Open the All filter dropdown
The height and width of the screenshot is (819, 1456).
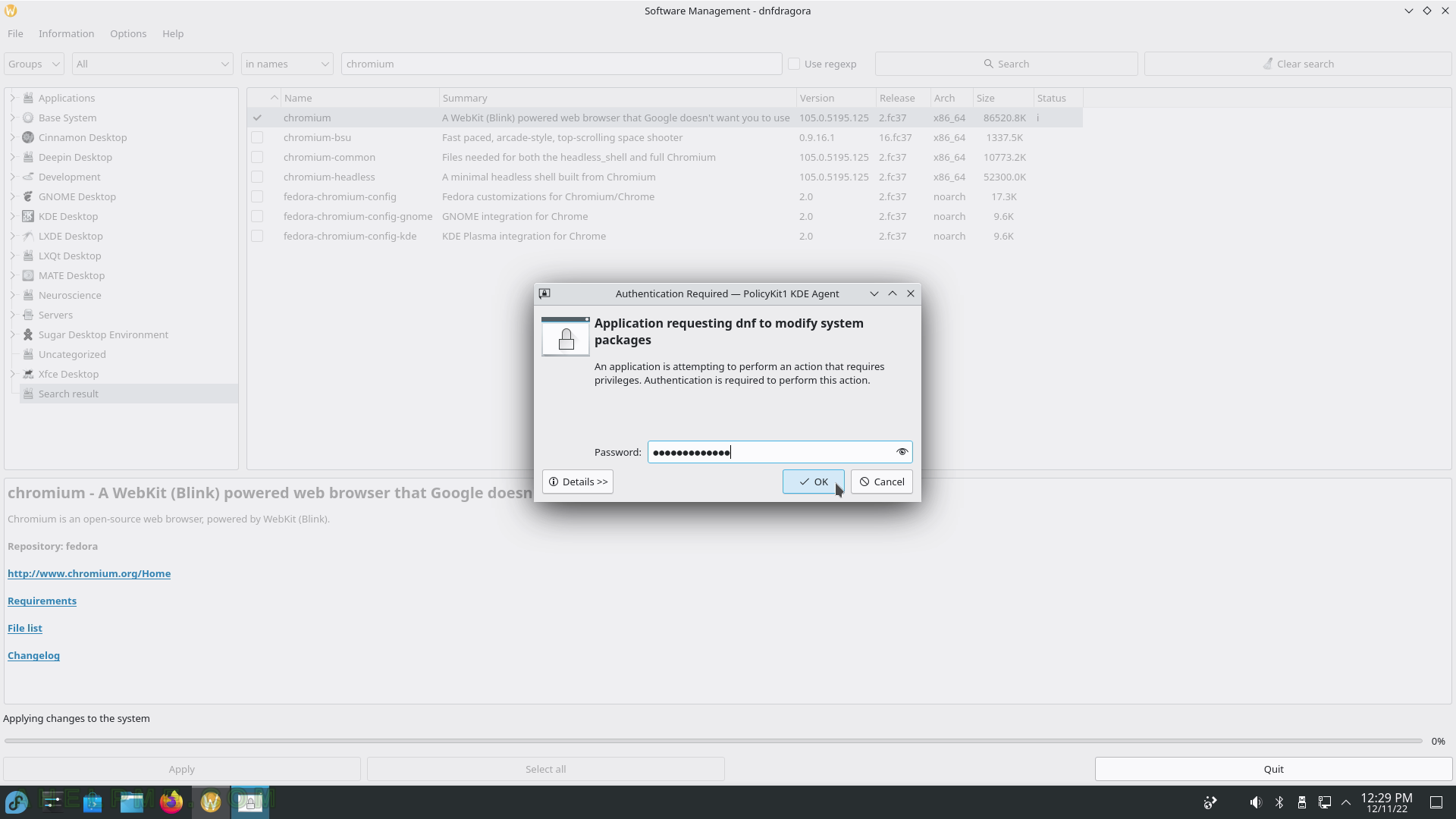(x=152, y=64)
